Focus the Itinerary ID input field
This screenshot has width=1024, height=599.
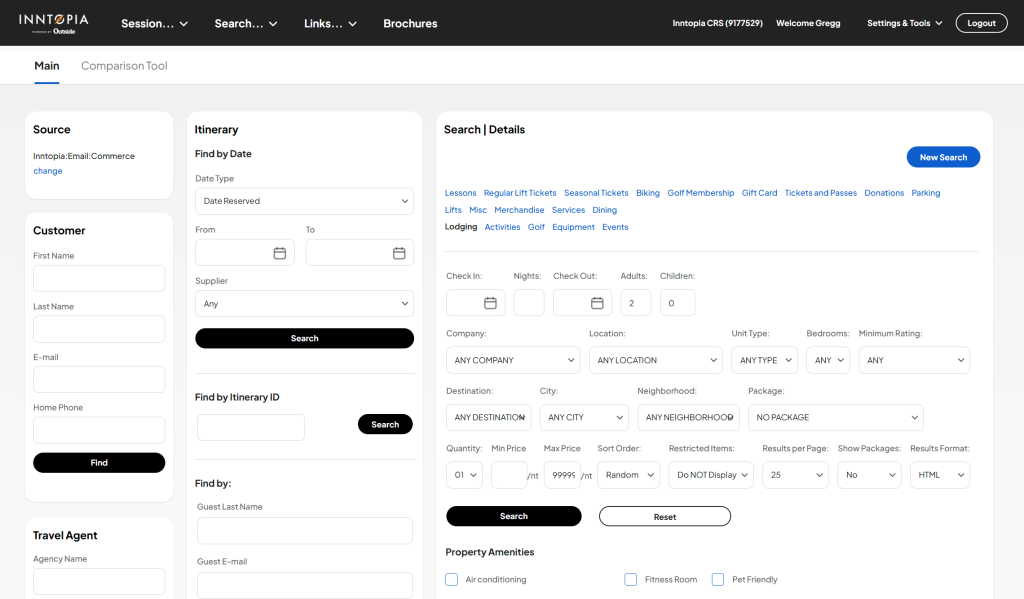(251, 427)
